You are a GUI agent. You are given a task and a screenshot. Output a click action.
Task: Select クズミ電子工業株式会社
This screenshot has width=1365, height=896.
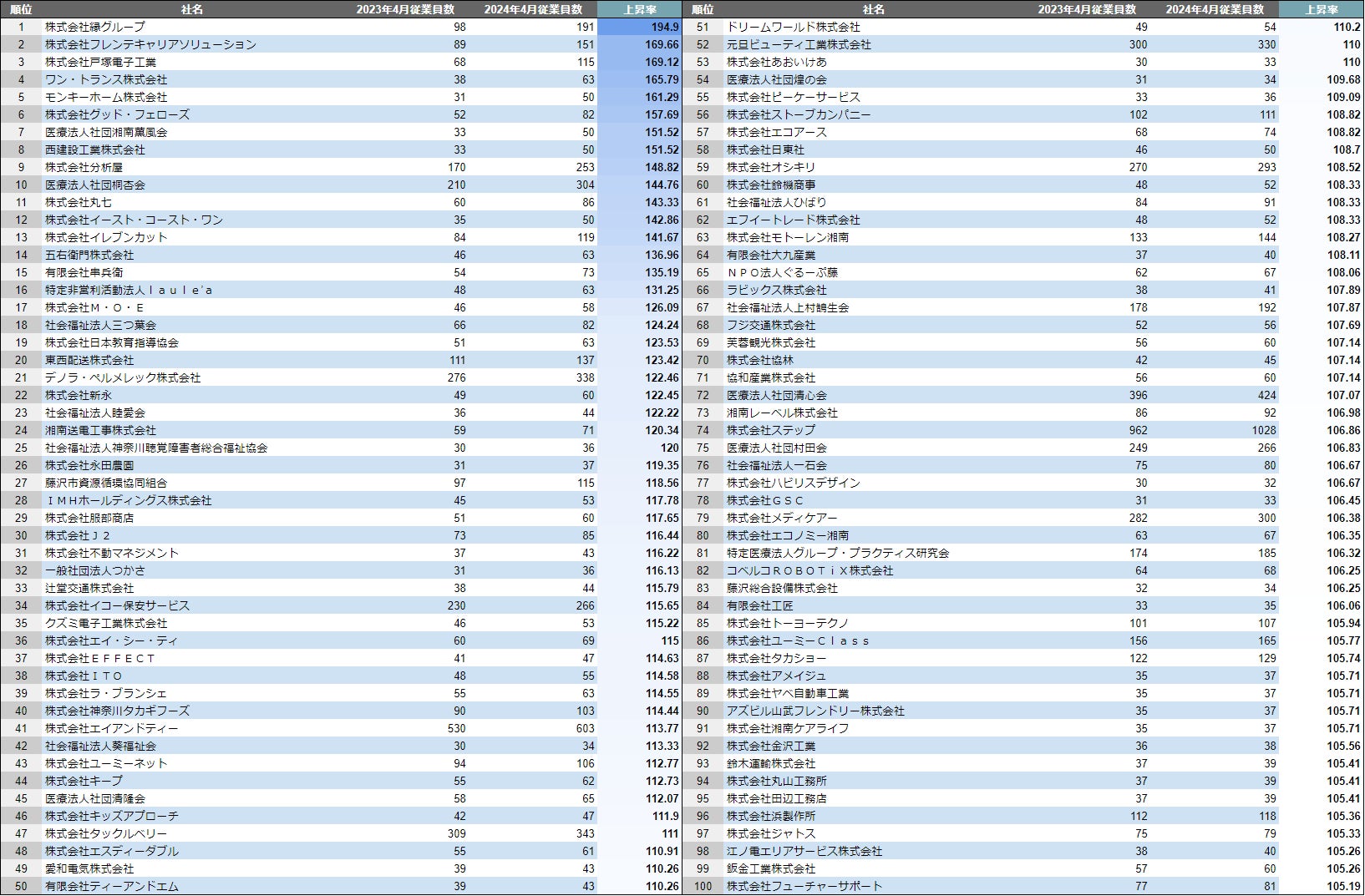106,623
